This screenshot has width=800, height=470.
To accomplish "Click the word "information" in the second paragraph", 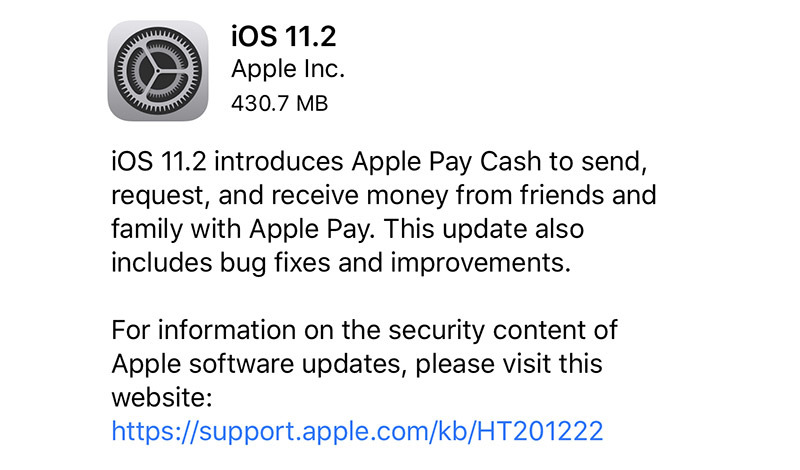I will (x=227, y=330).
